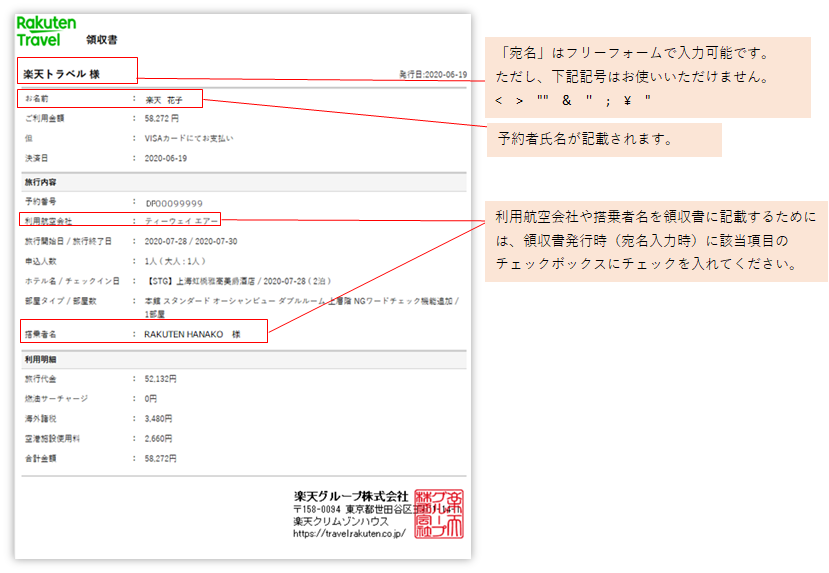This screenshot has height=573, width=829.
Task: Click company name 楽天グループ株式会社
Action: [351, 496]
